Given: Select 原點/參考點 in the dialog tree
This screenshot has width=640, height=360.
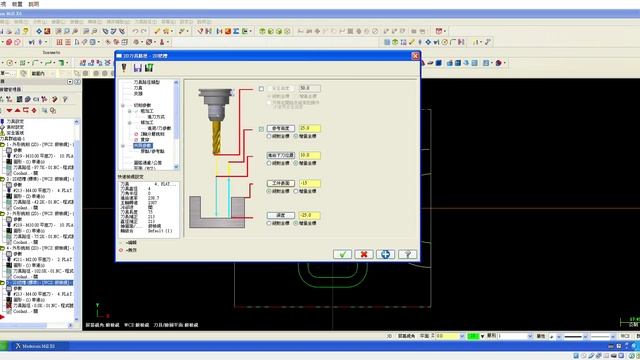Looking at the screenshot, I should (153, 151).
